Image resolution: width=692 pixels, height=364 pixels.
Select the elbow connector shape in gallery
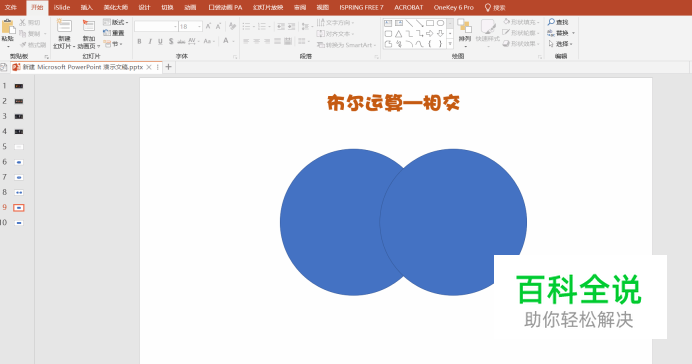(x=410, y=34)
